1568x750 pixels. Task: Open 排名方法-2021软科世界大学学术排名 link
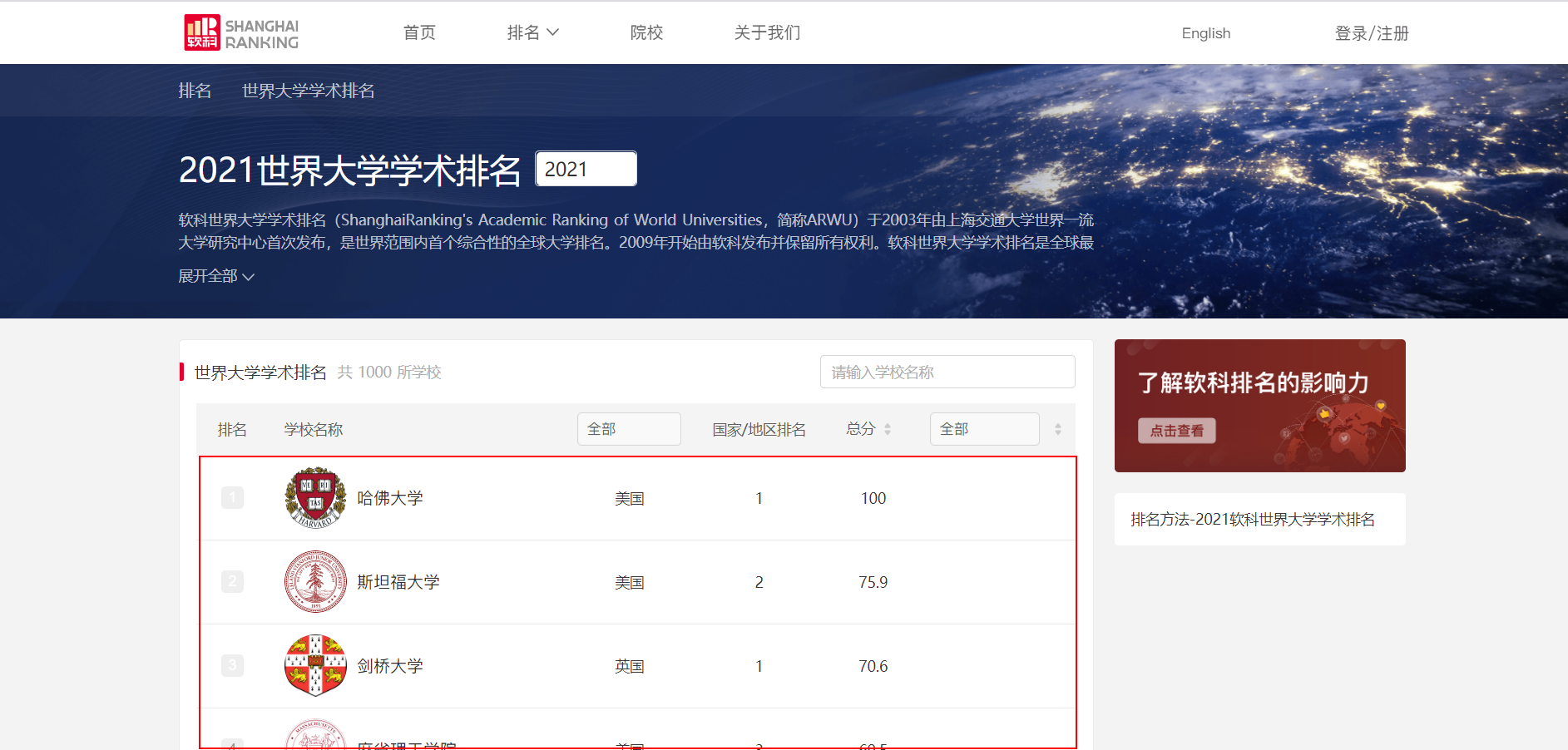coord(1253,520)
